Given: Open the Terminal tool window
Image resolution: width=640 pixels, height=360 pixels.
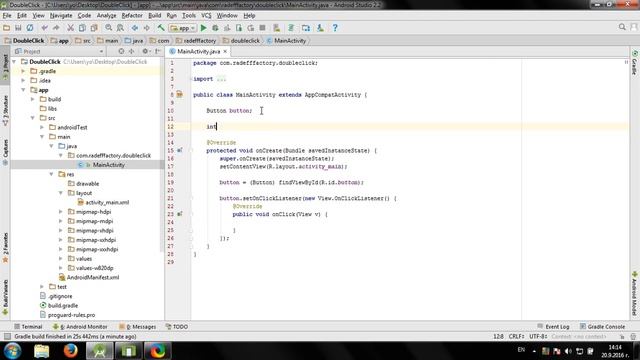Looking at the screenshot, I should 28,327.
